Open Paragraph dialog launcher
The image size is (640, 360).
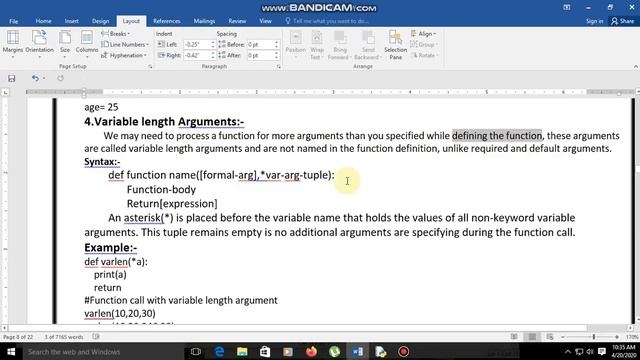click(278, 67)
